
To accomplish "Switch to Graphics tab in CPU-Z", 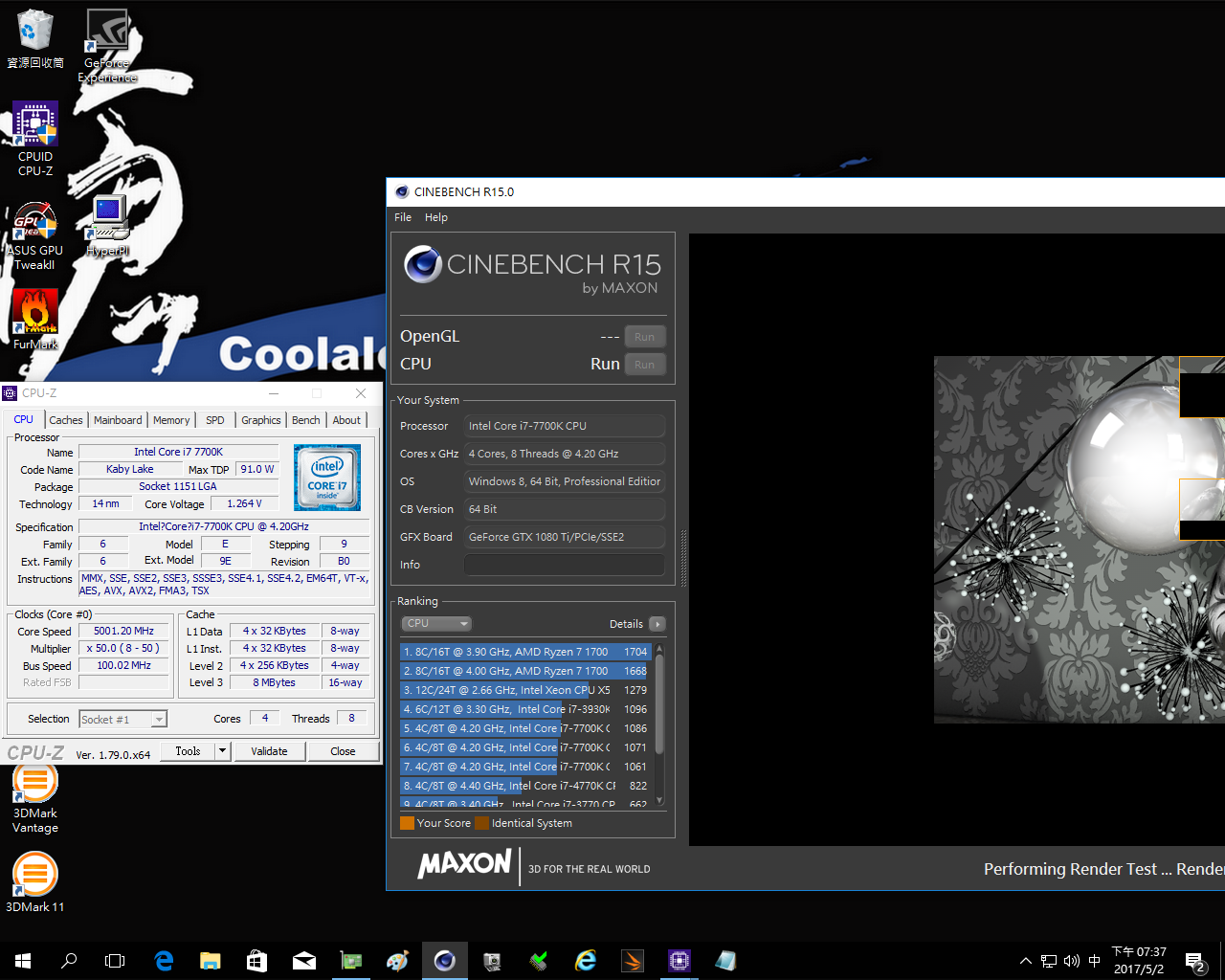I will (x=261, y=420).
